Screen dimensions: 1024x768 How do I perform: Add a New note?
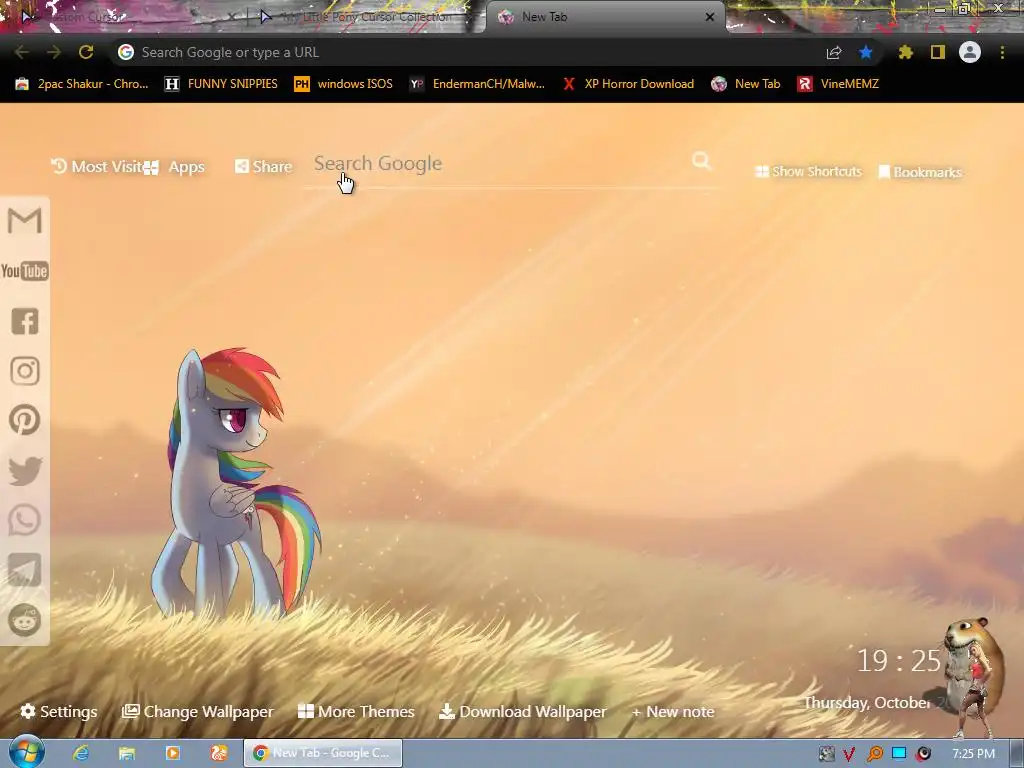(x=673, y=712)
